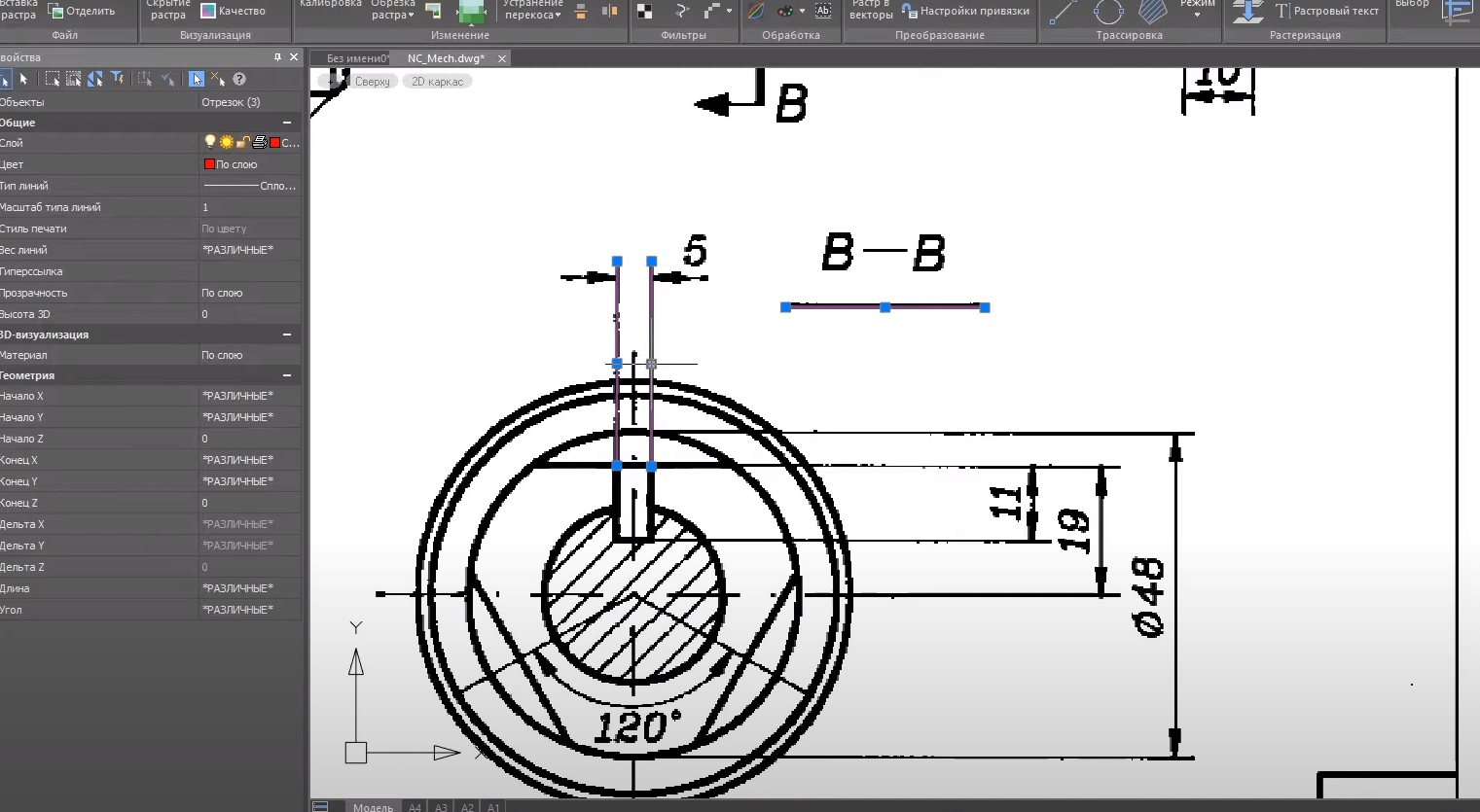Pin the Свойства properties panel
The height and width of the screenshot is (812, 1480).
[277, 57]
